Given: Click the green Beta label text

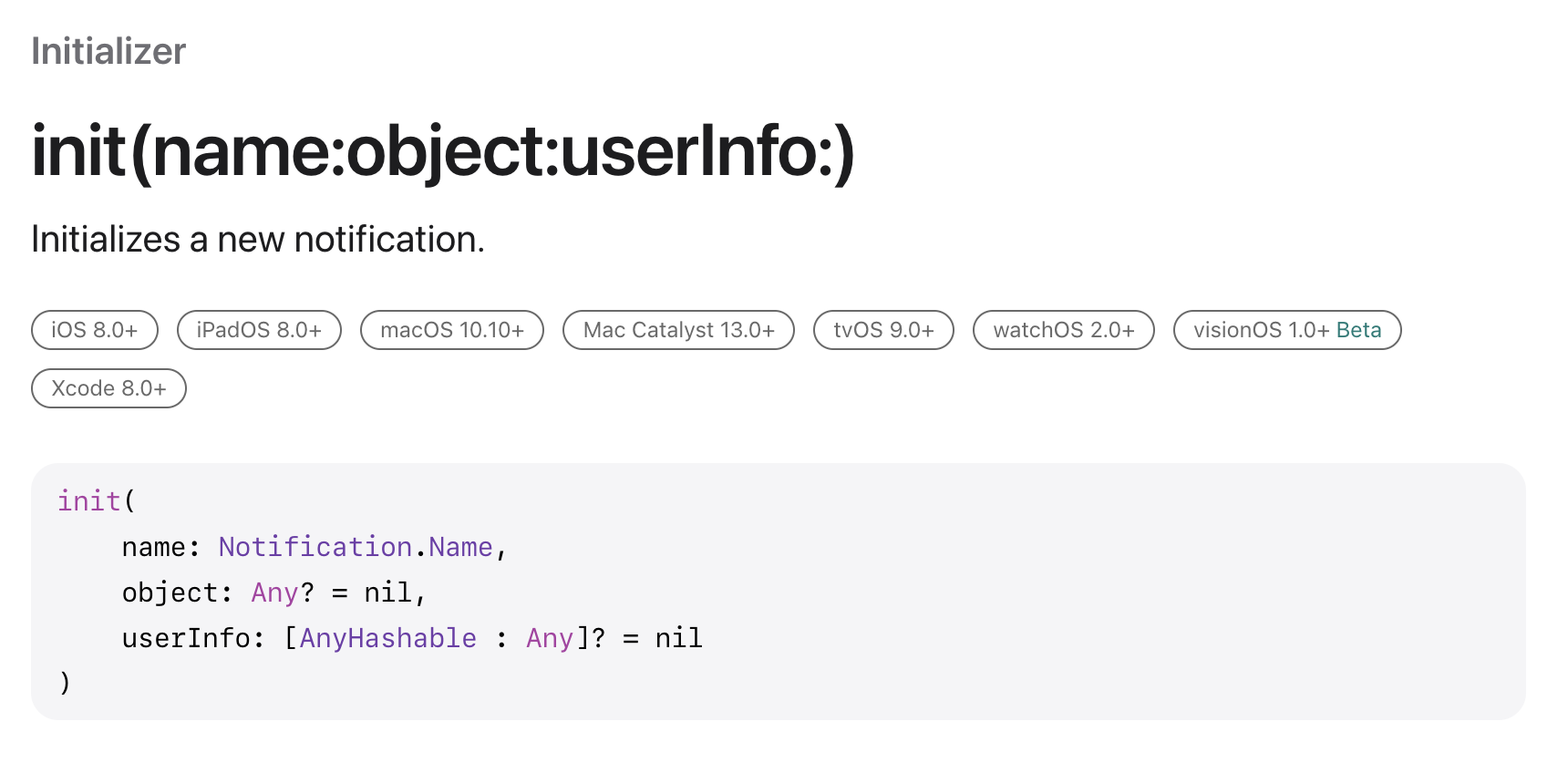Looking at the screenshot, I should tap(1359, 330).
